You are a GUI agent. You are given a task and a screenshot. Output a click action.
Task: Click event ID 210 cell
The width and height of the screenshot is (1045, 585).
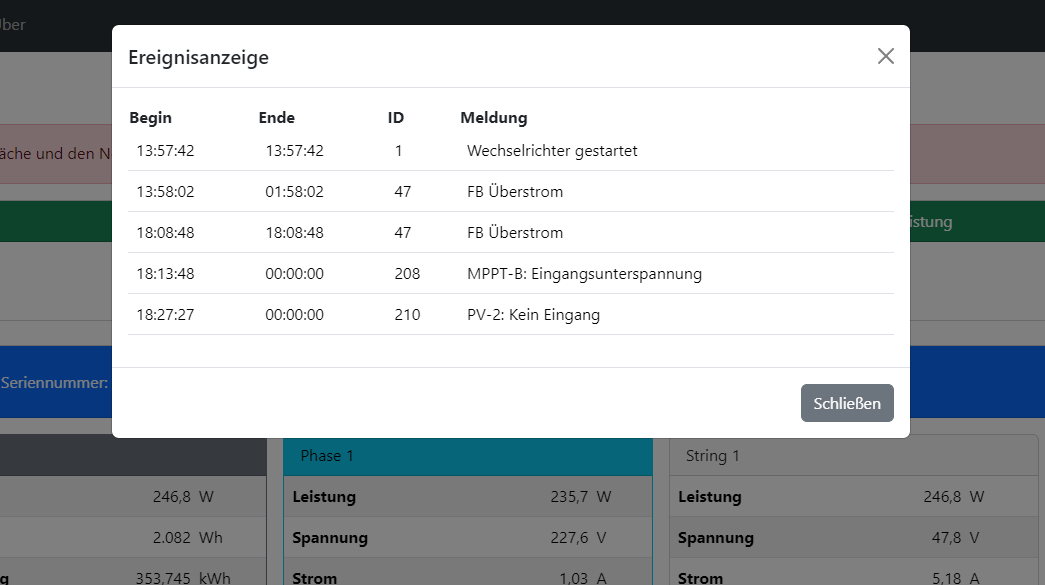(407, 314)
